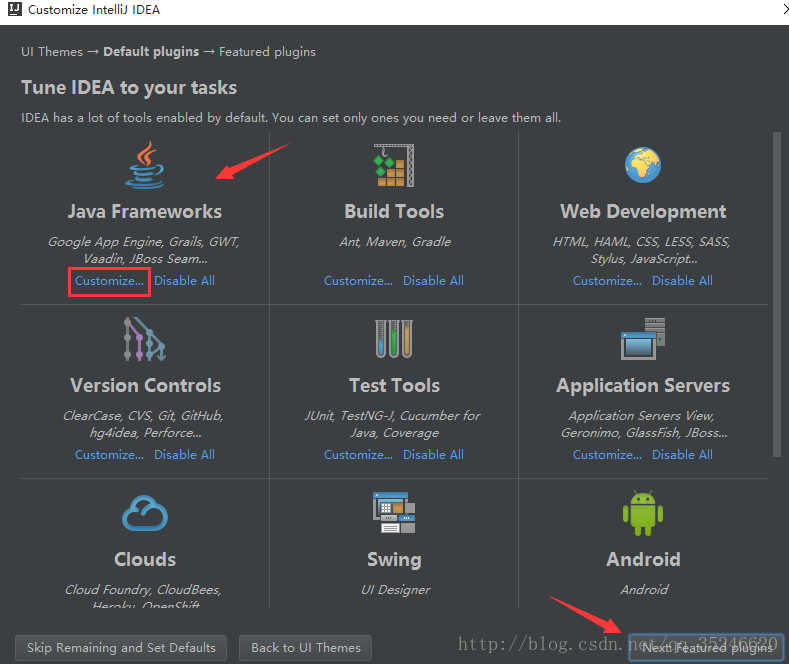789x664 pixels.
Task: Click the Test Tools heading
Action: 394,385
